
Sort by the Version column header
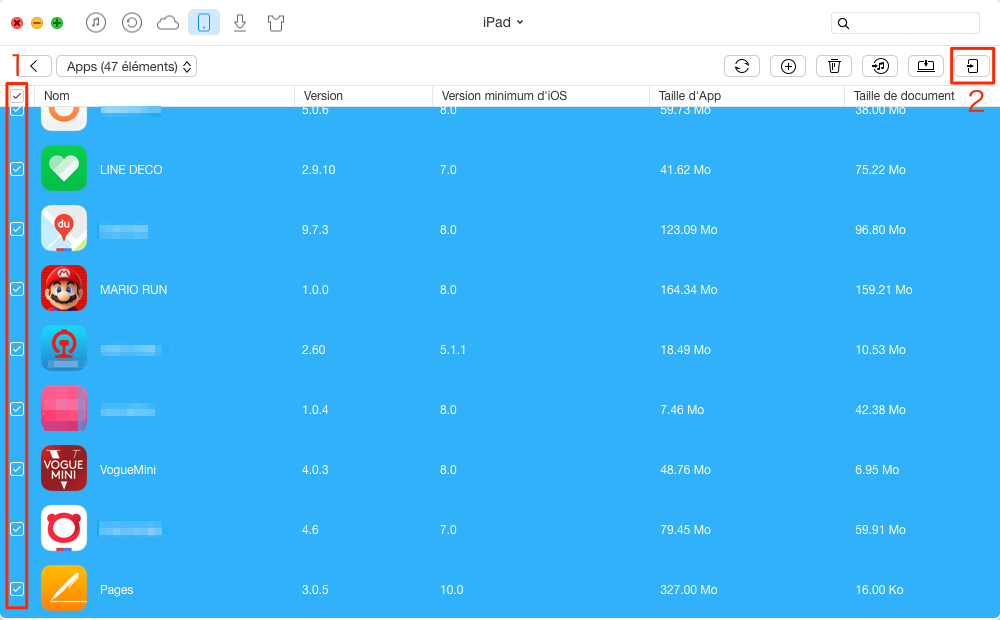363,96
